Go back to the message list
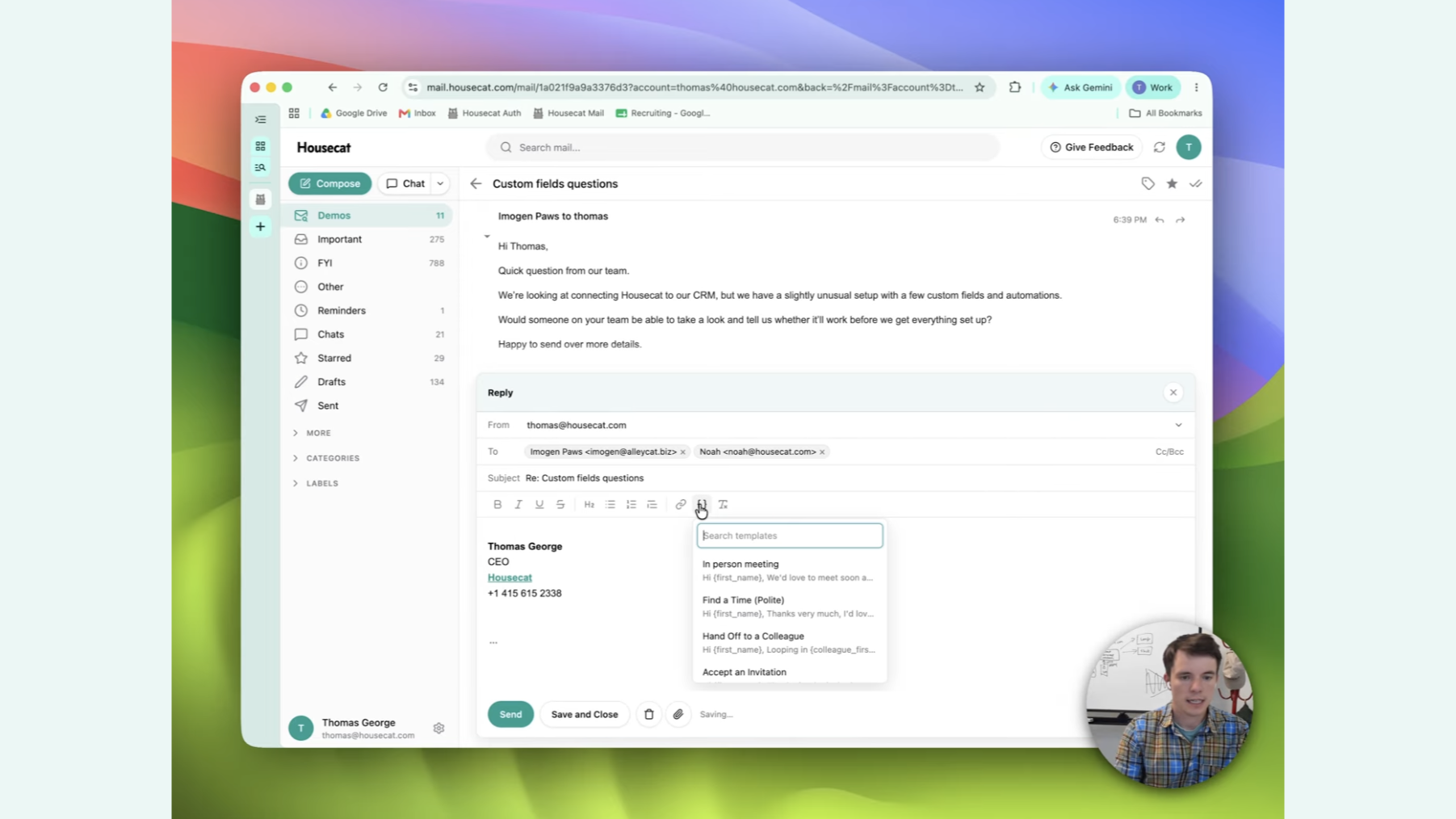This screenshot has height=819, width=1456. pos(476,183)
